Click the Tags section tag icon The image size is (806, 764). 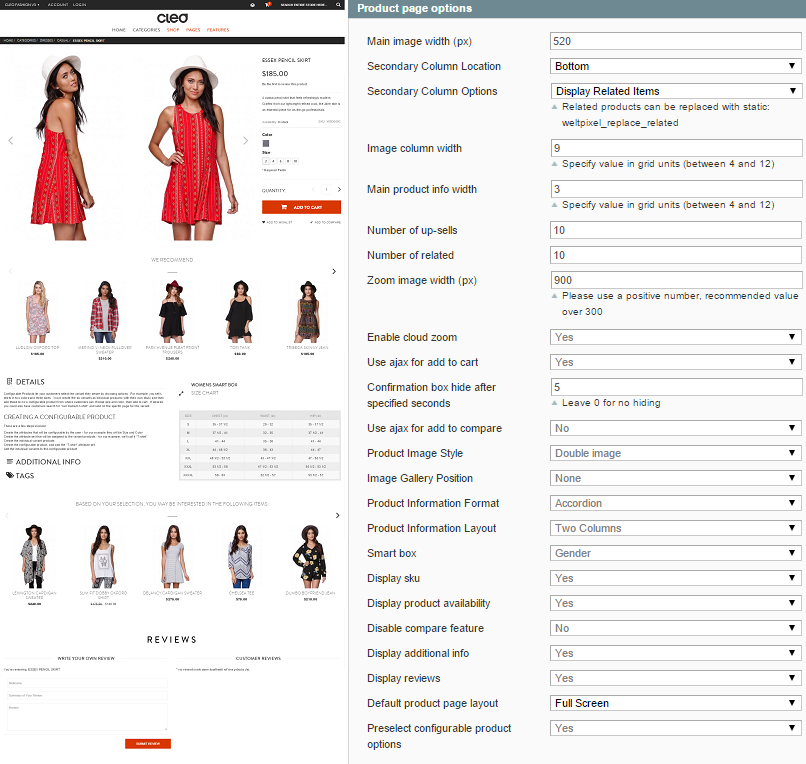[10, 476]
